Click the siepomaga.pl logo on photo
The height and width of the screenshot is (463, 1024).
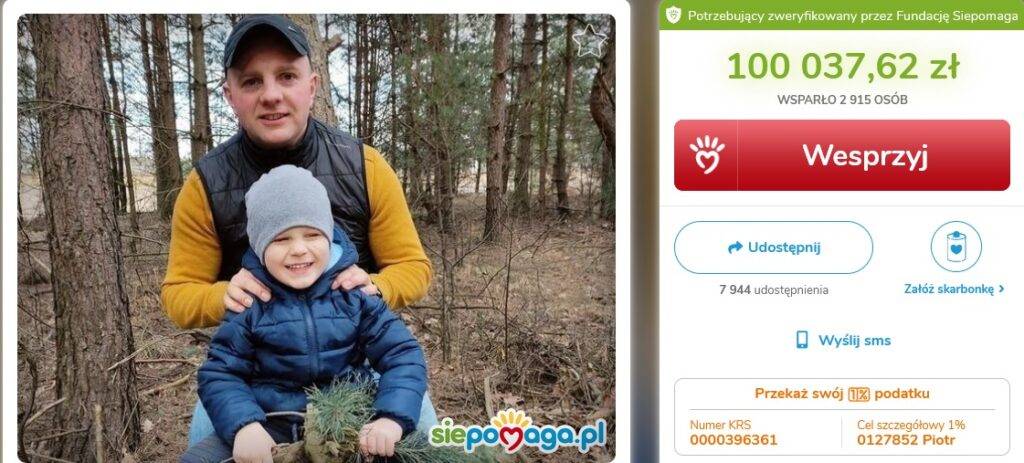[517, 432]
